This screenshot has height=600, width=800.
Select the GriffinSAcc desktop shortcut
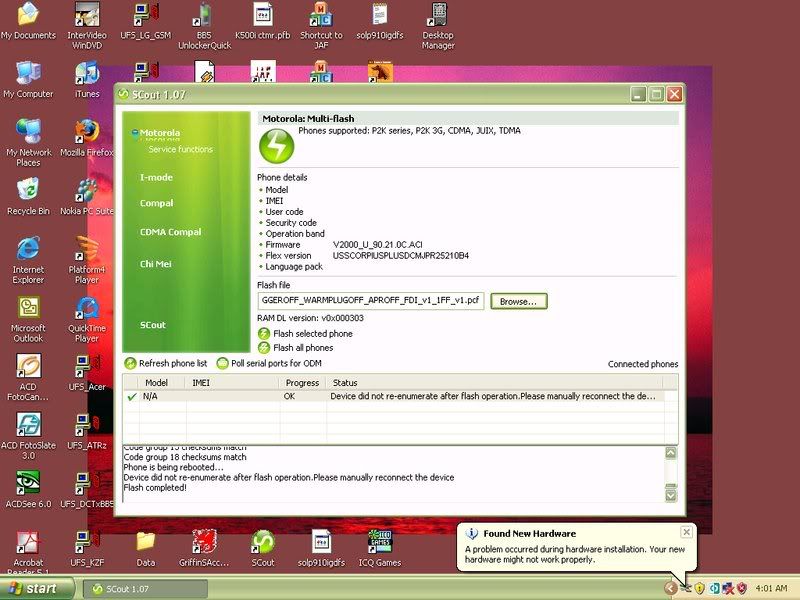pyautogui.click(x=204, y=549)
